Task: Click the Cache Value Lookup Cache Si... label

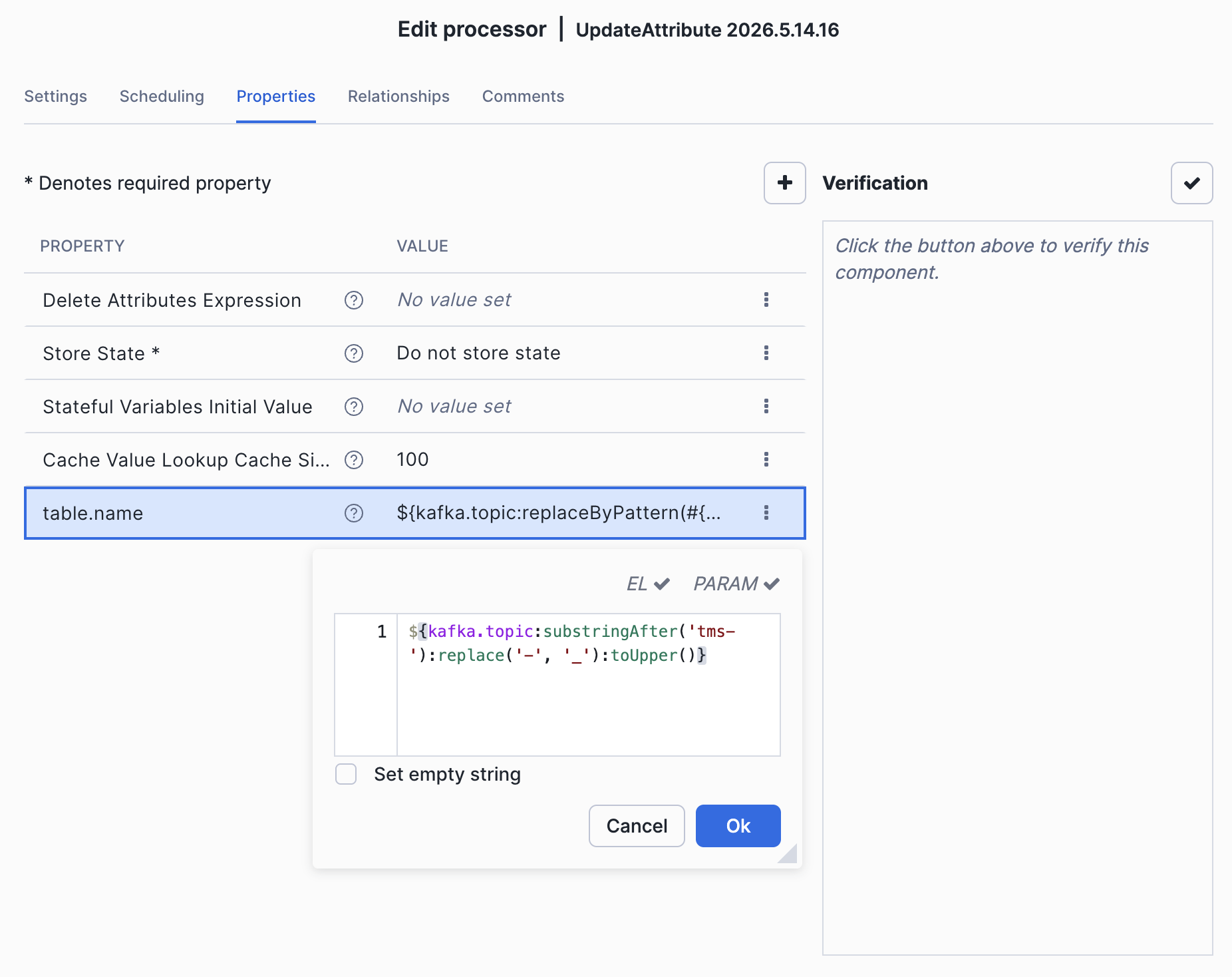Action: [186, 460]
